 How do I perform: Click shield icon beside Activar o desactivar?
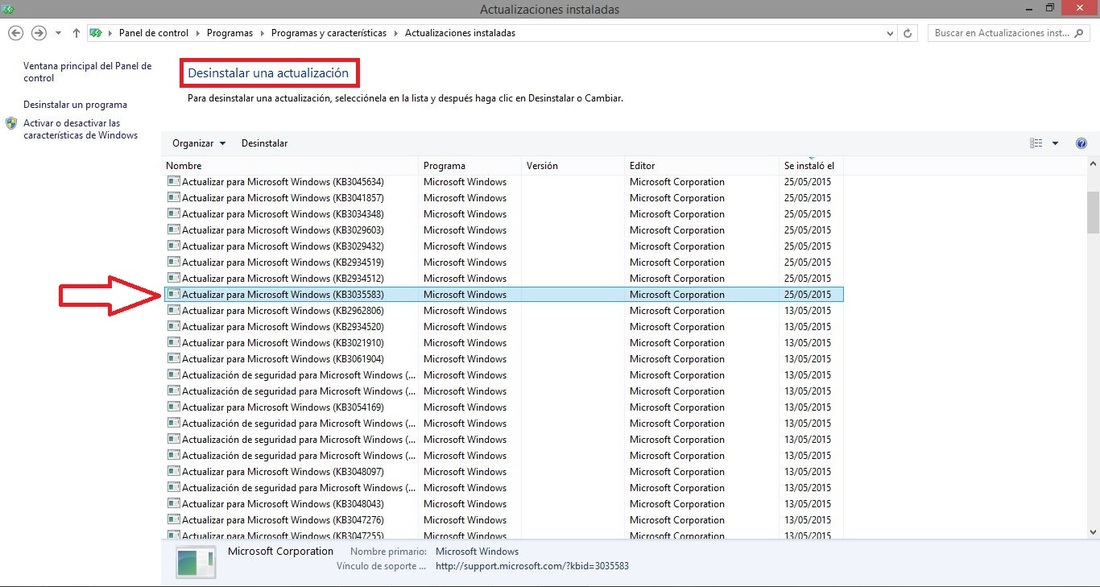[11, 123]
